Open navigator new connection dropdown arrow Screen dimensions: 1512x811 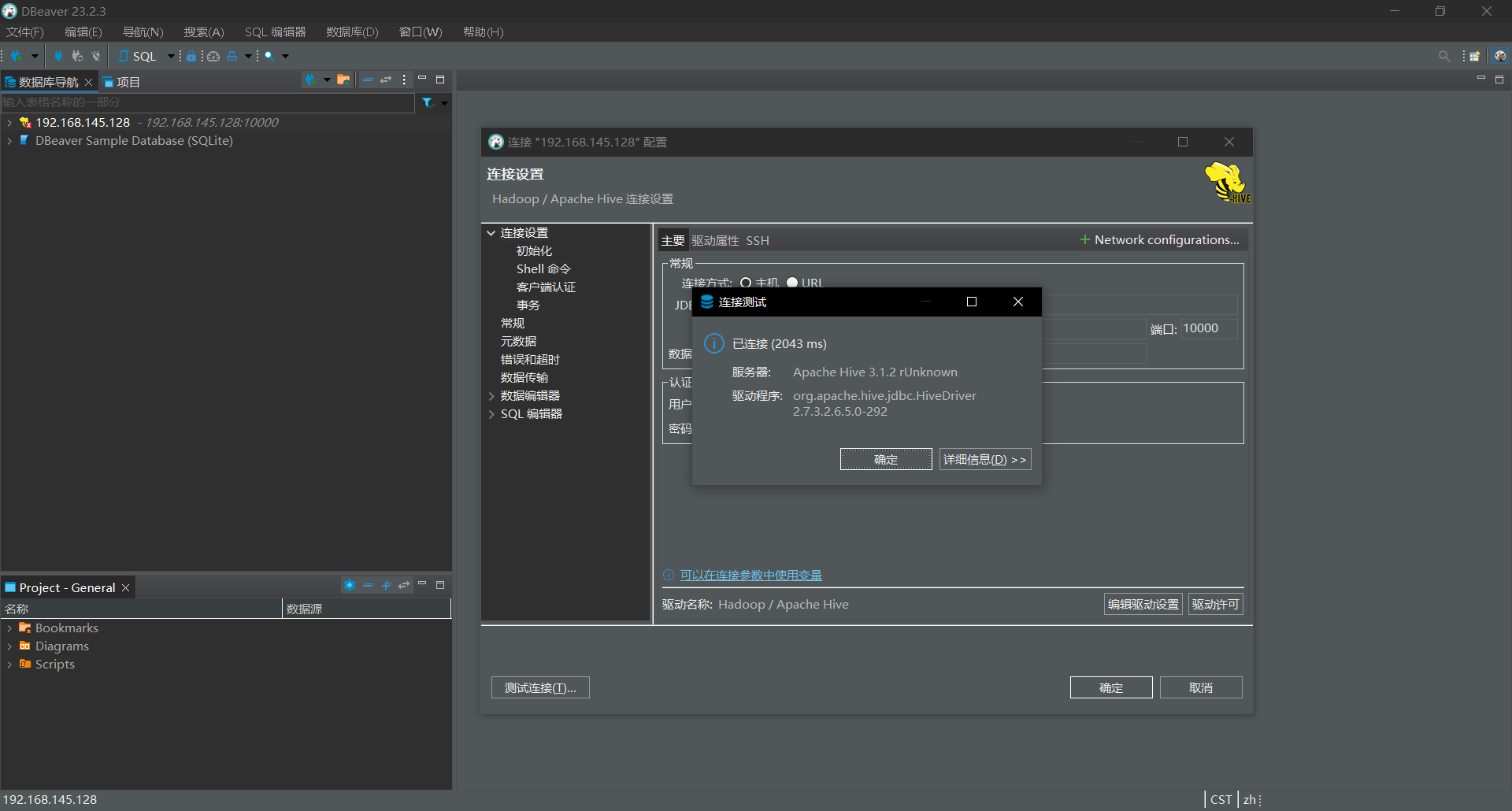click(327, 80)
